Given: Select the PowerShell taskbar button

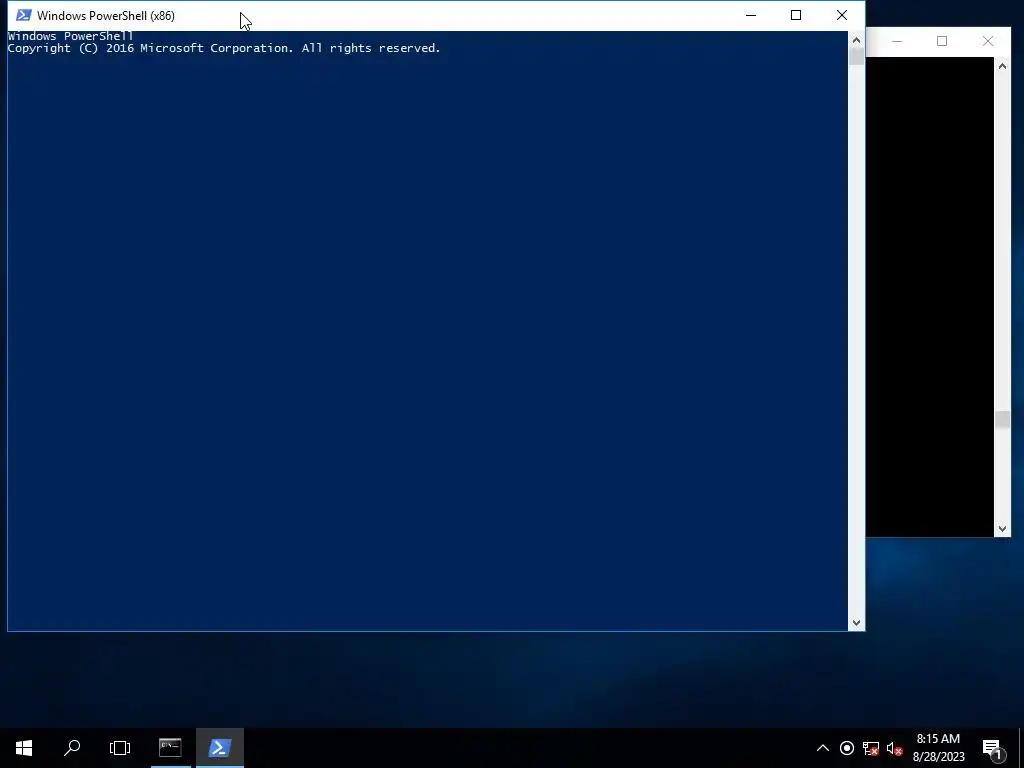Looking at the screenshot, I should 219,748.
